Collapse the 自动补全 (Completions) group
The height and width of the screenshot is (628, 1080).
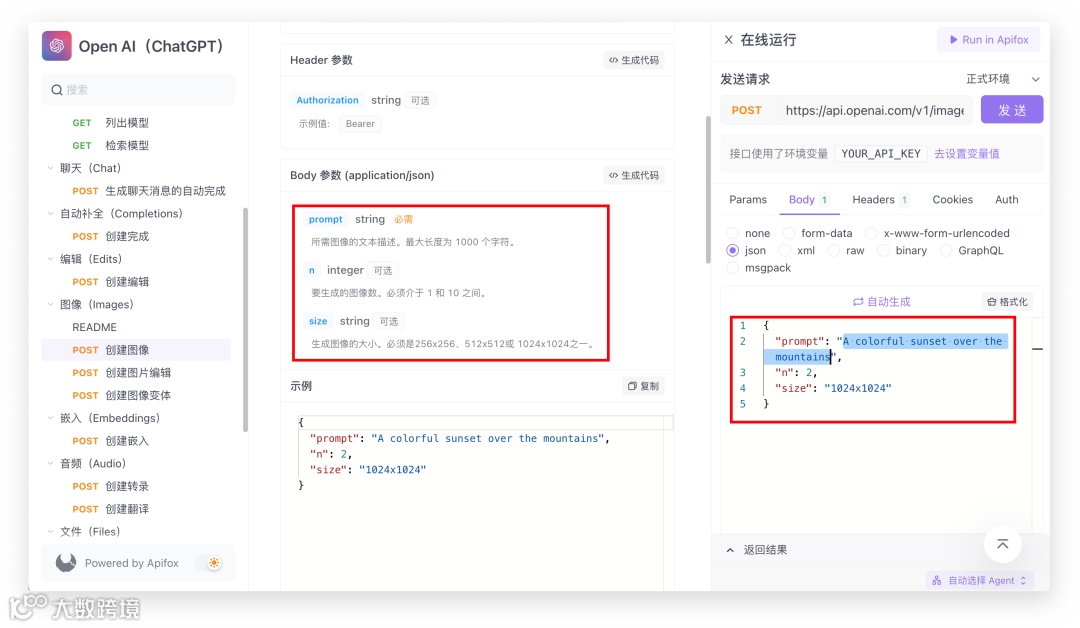click(x=50, y=213)
